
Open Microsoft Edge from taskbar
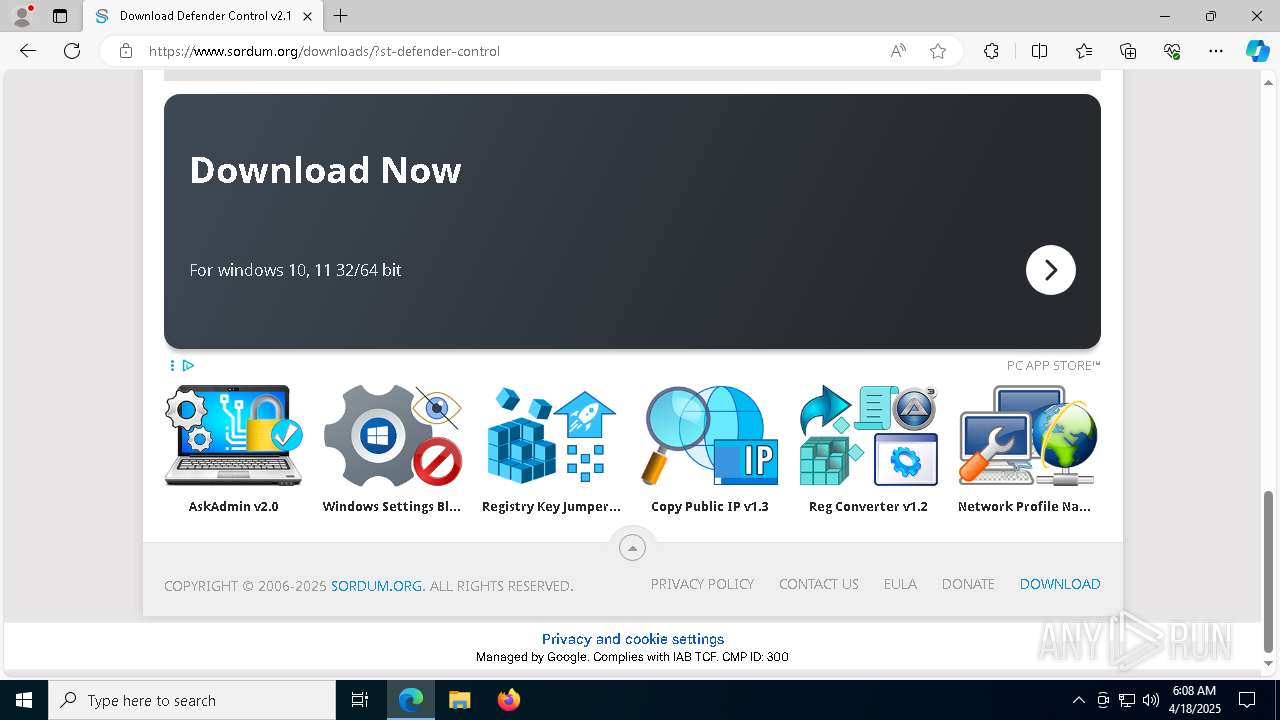pos(411,700)
